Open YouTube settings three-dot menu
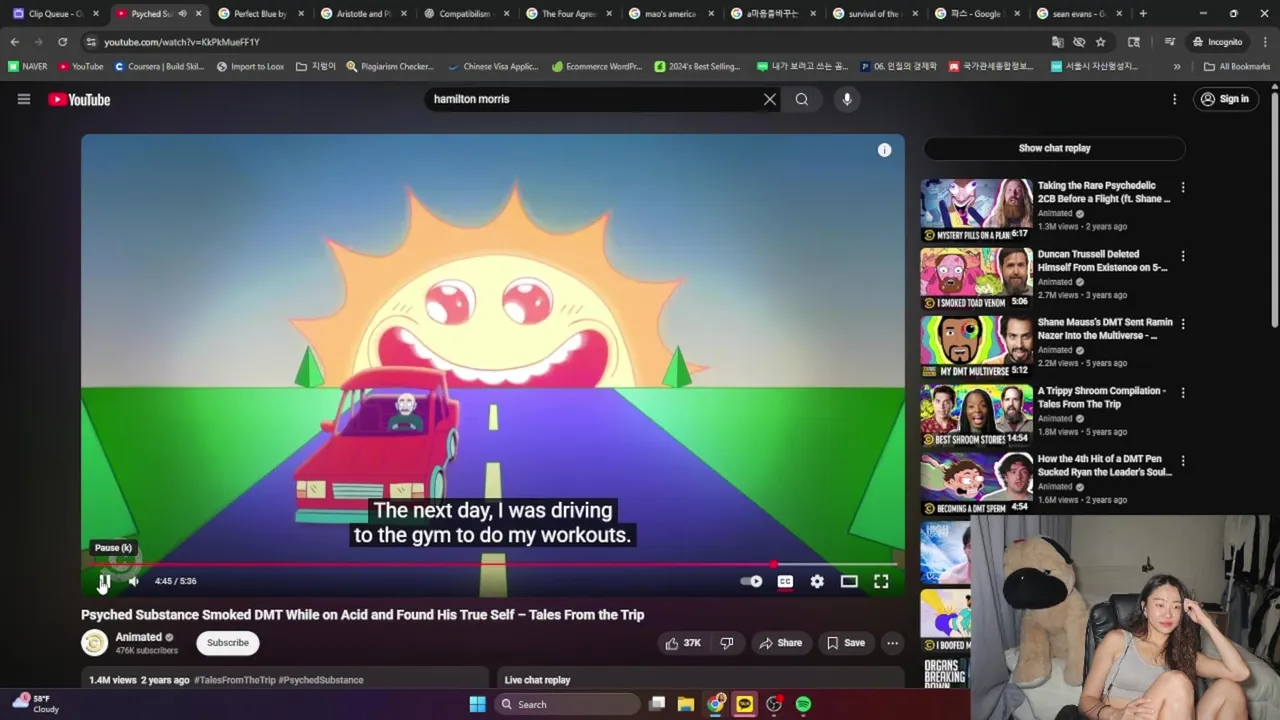1280x720 pixels. coord(1175,99)
